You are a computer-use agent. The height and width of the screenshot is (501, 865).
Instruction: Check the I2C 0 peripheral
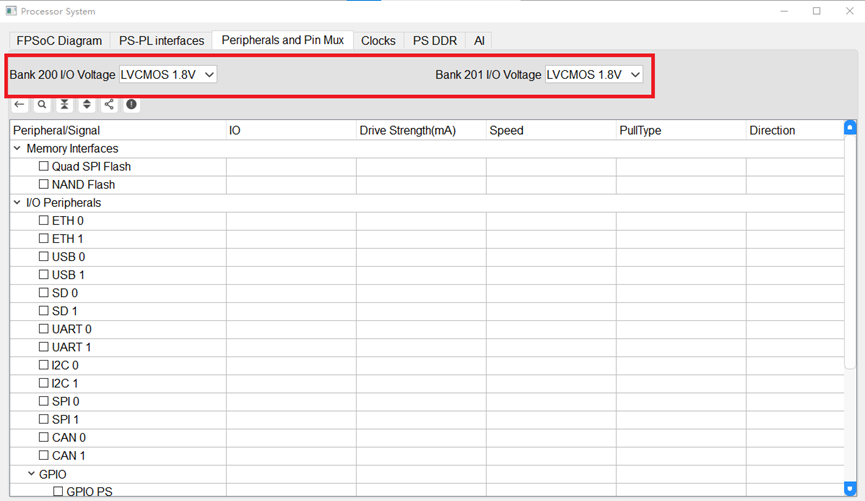click(x=44, y=365)
